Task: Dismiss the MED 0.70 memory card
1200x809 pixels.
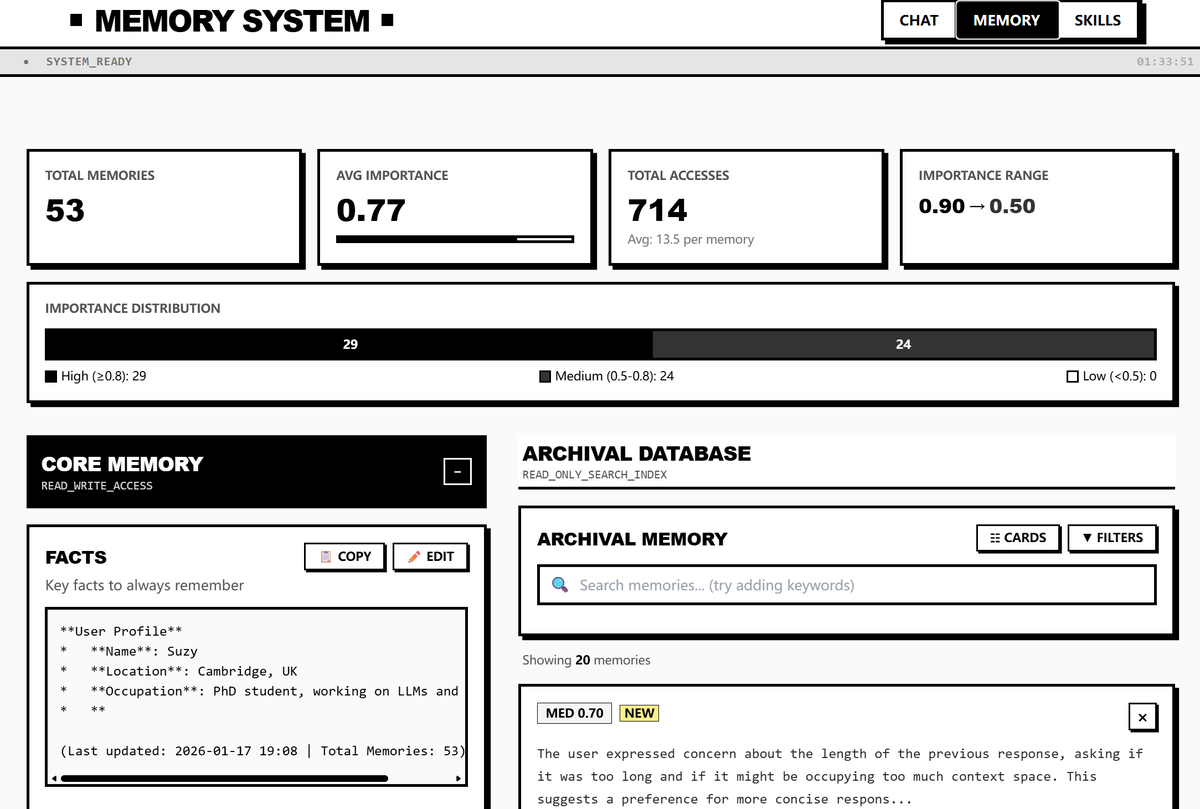Action: tap(1142, 717)
